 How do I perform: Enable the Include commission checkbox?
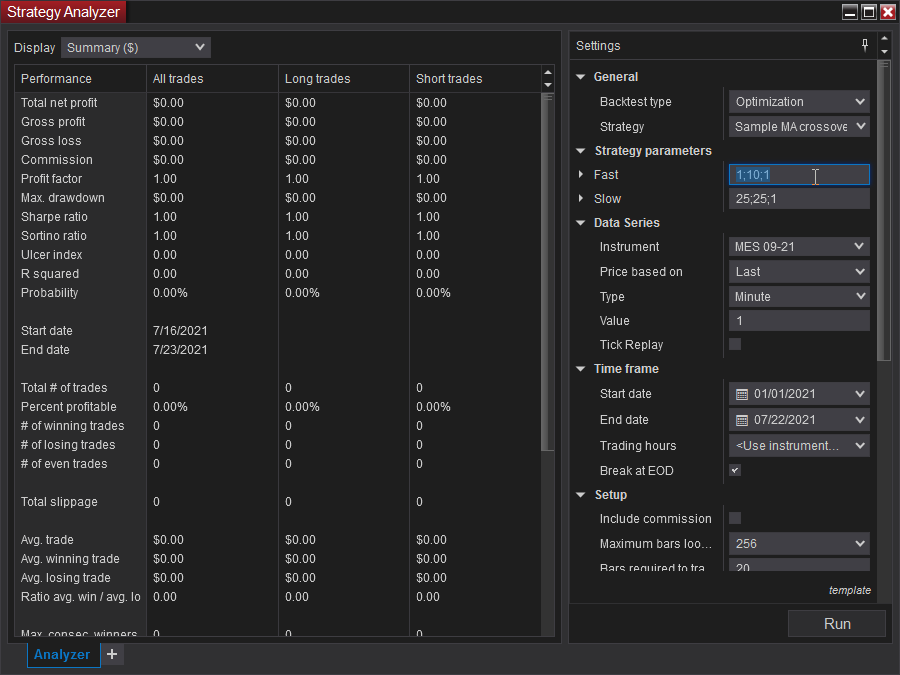coord(735,518)
